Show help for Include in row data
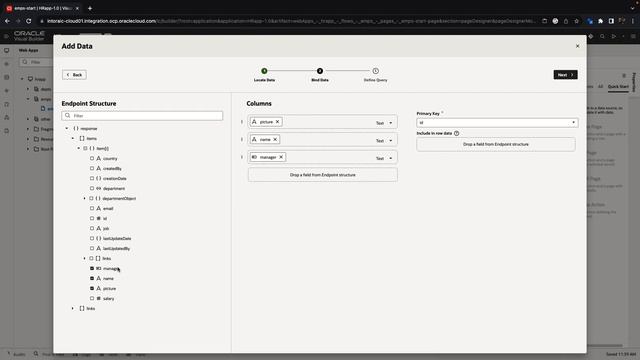 456,133
